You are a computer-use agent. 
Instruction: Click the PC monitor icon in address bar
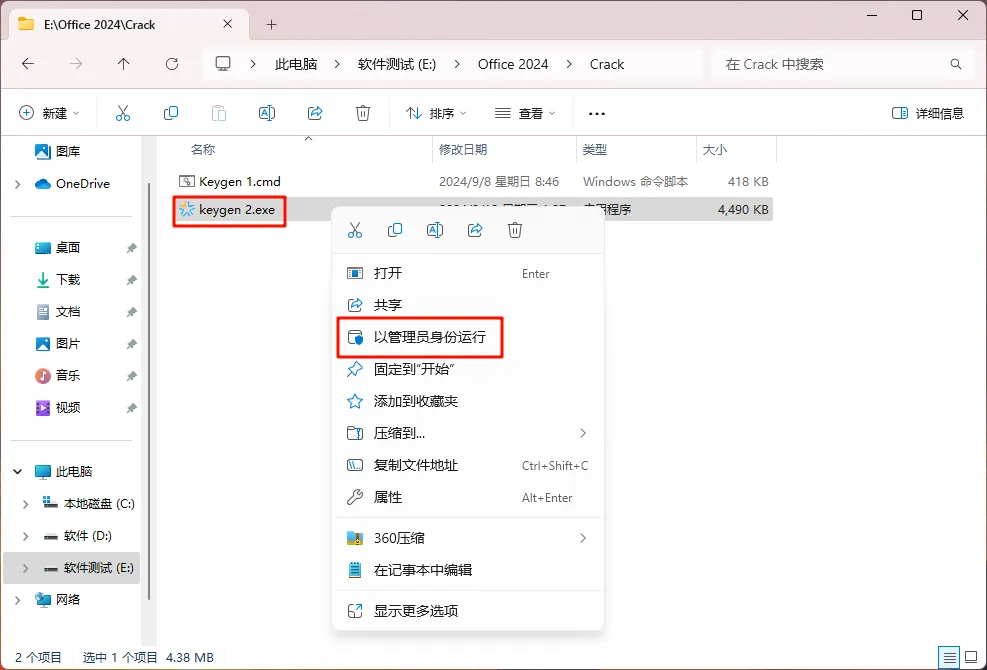pyautogui.click(x=223, y=64)
